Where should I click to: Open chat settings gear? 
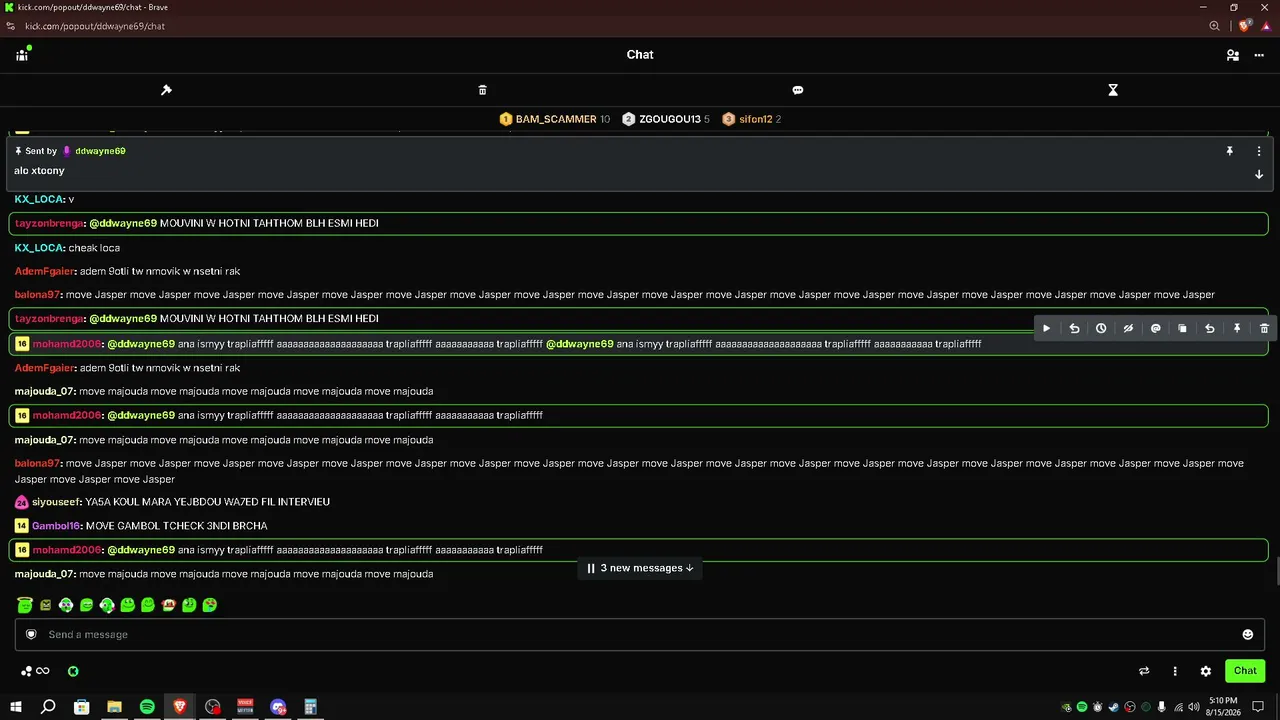[x=1206, y=671]
